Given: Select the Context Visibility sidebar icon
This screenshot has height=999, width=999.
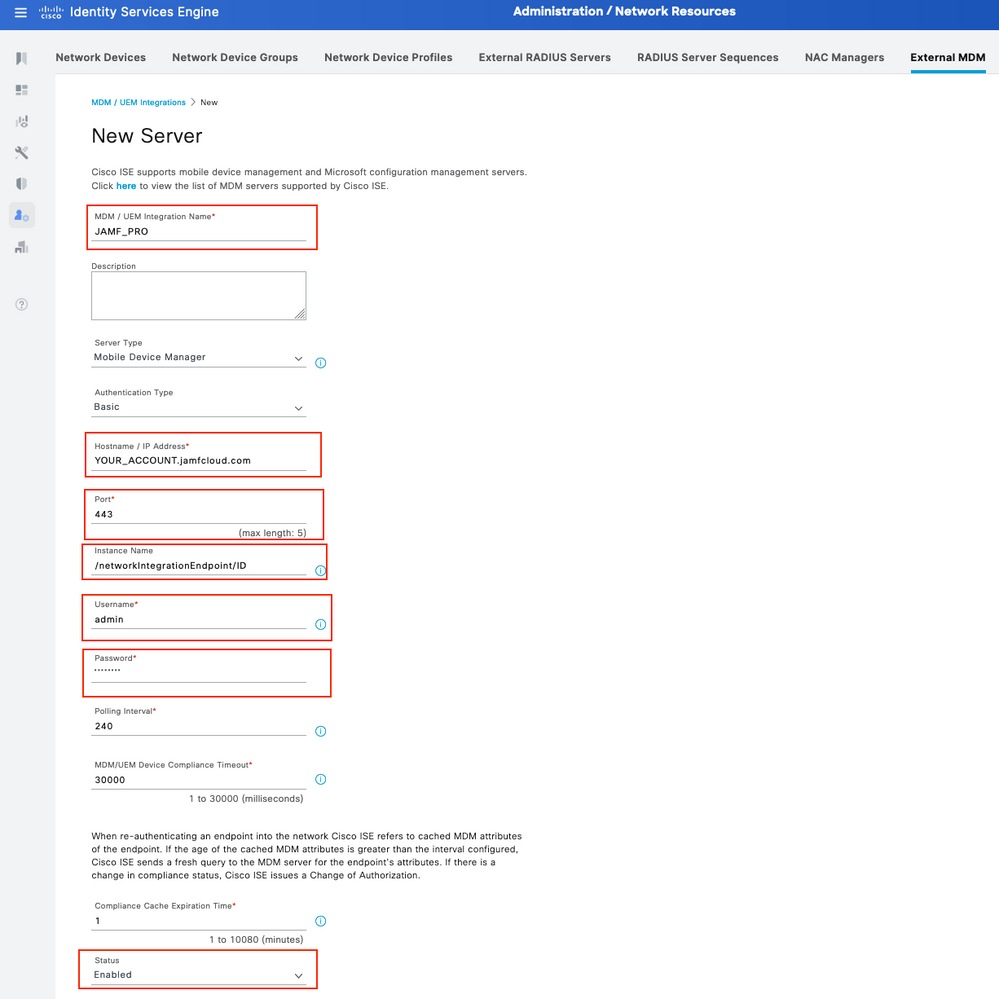Looking at the screenshot, I should coord(20,121).
